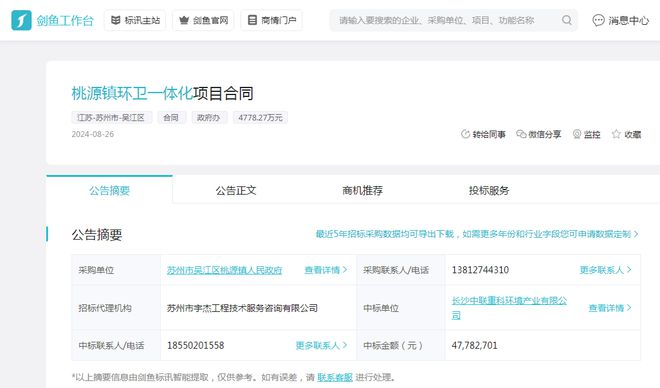
Task: Click 查看详情 for the 采购单位 row
Action: (x=326, y=270)
